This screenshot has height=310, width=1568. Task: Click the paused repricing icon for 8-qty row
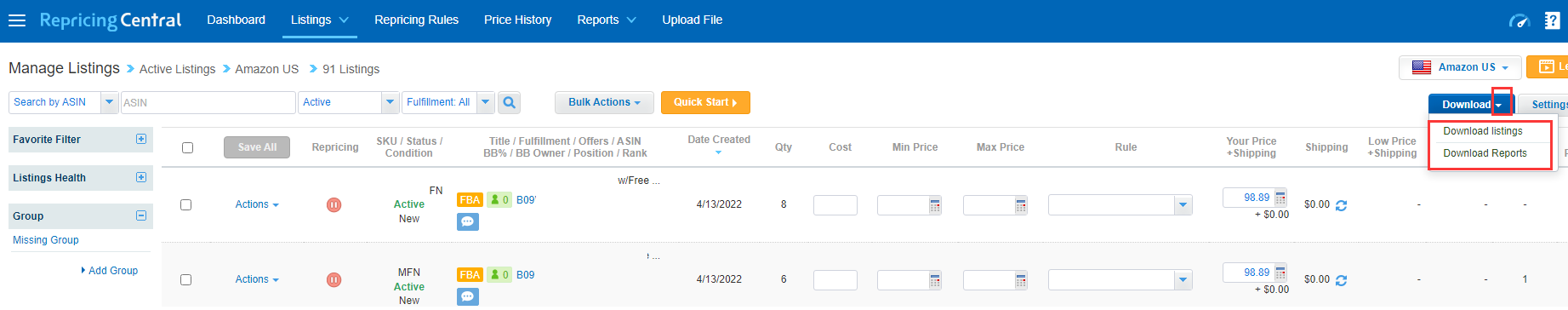pos(334,204)
